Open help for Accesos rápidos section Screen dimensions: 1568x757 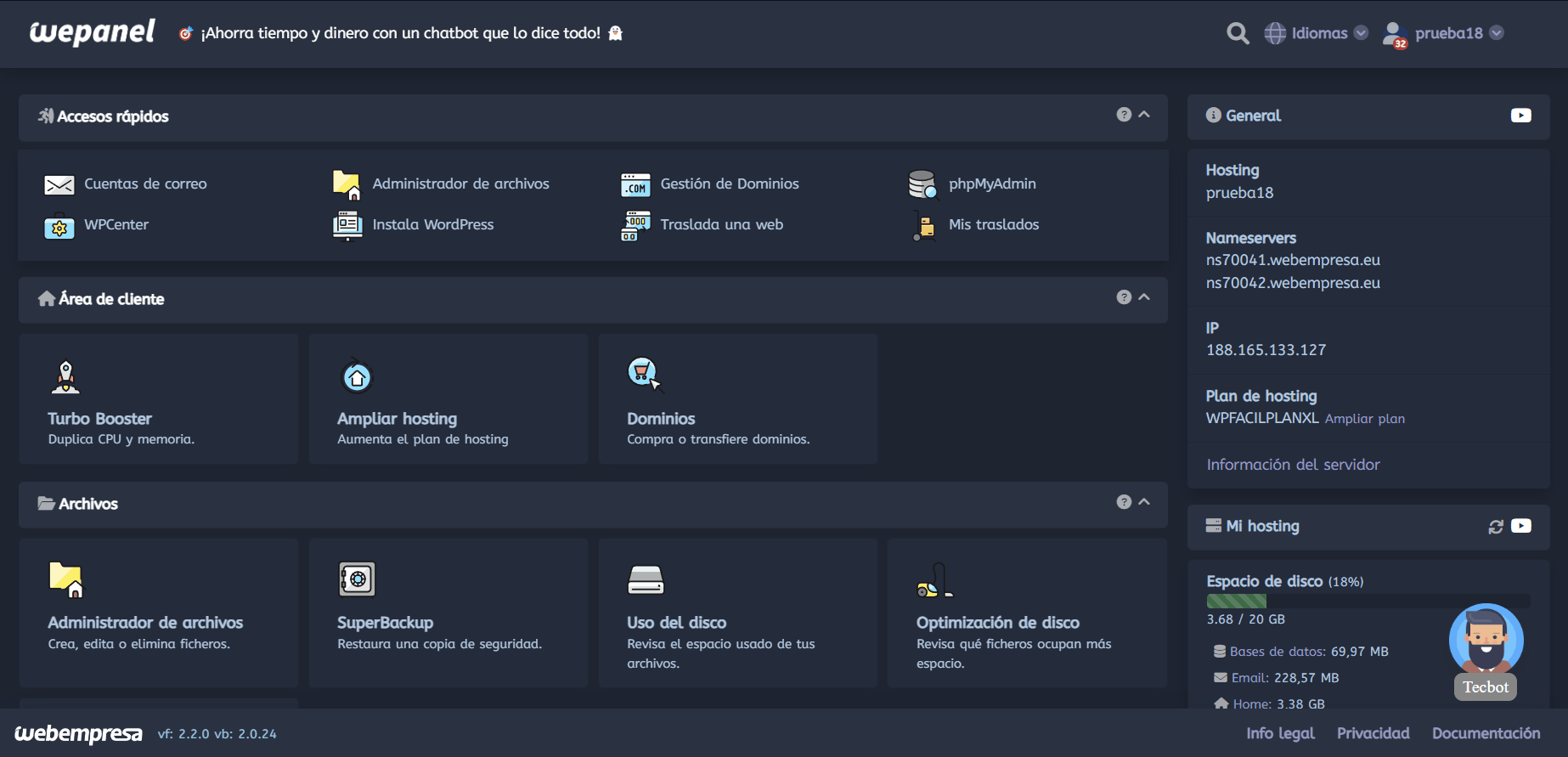[x=1124, y=115]
